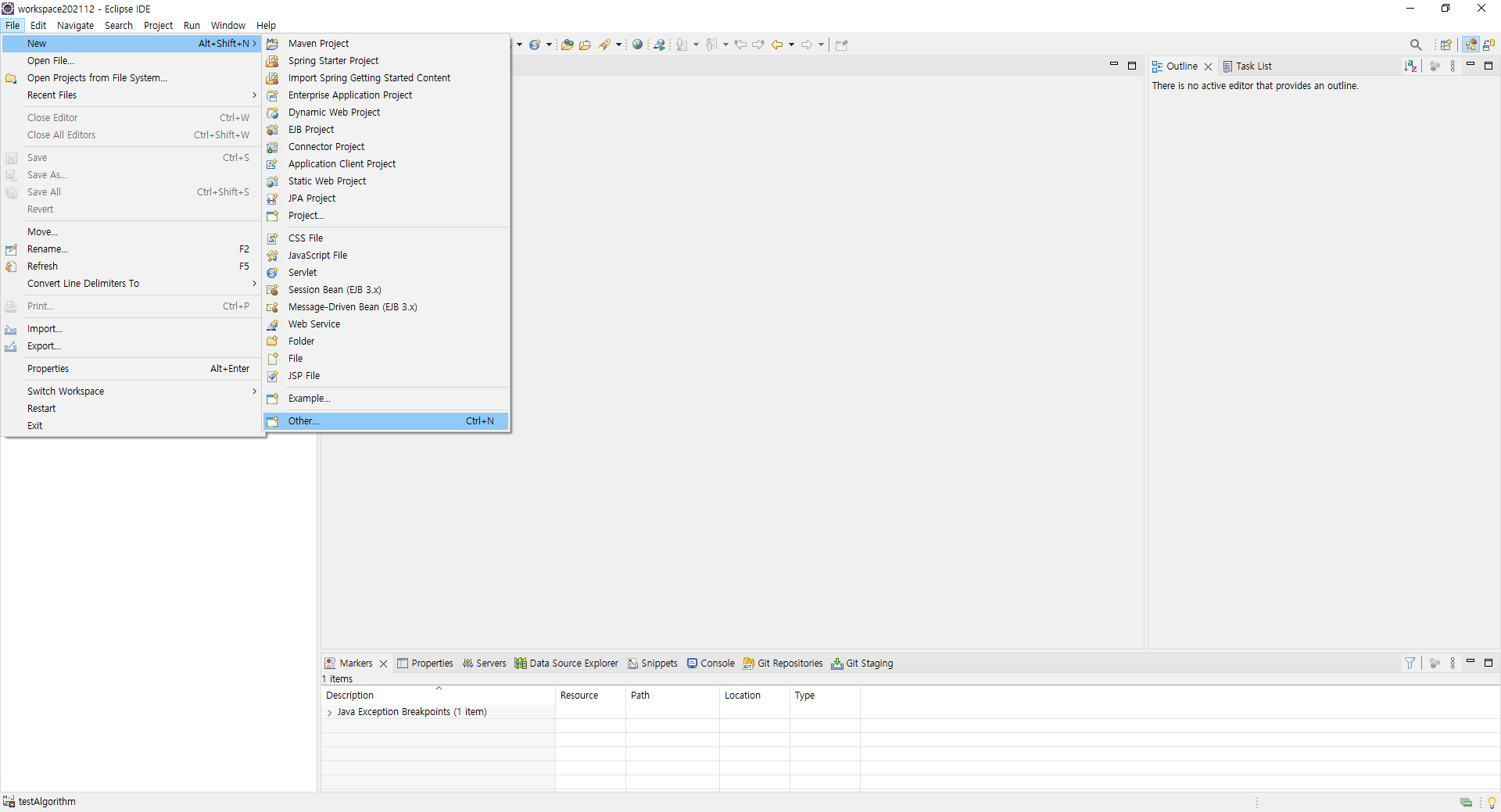Screen dimensions: 1501x812
Task: Click Open Projects from File System...
Action: click(131, 78)
